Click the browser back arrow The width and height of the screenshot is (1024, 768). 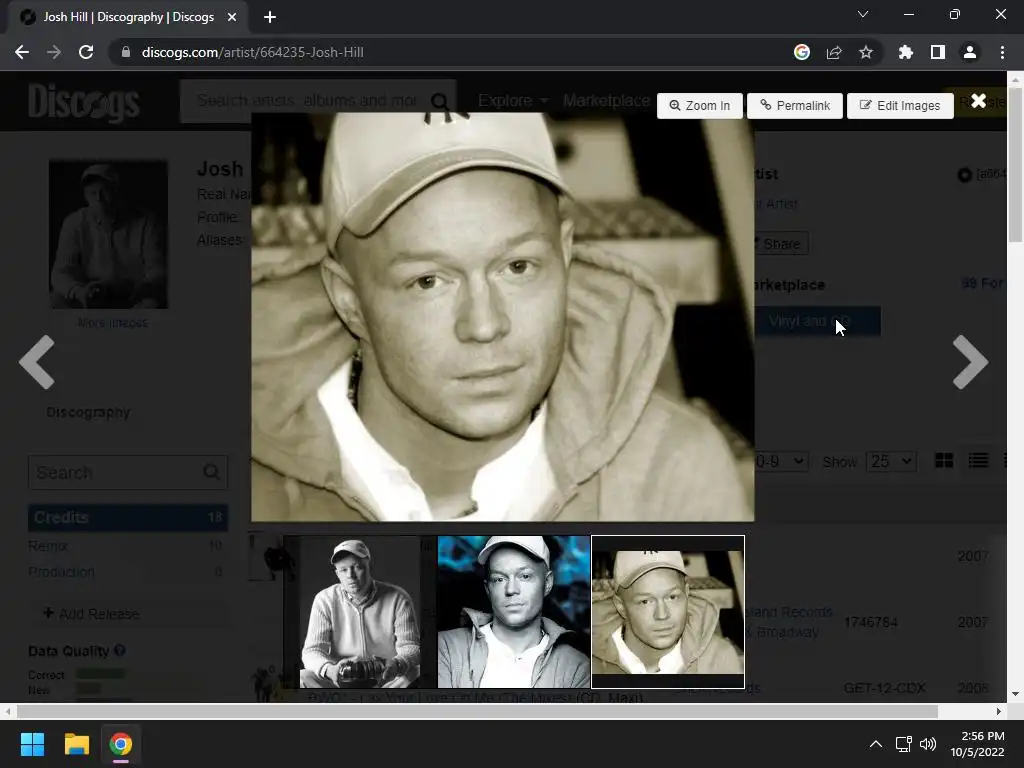pyautogui.click(x=22, y=52)
